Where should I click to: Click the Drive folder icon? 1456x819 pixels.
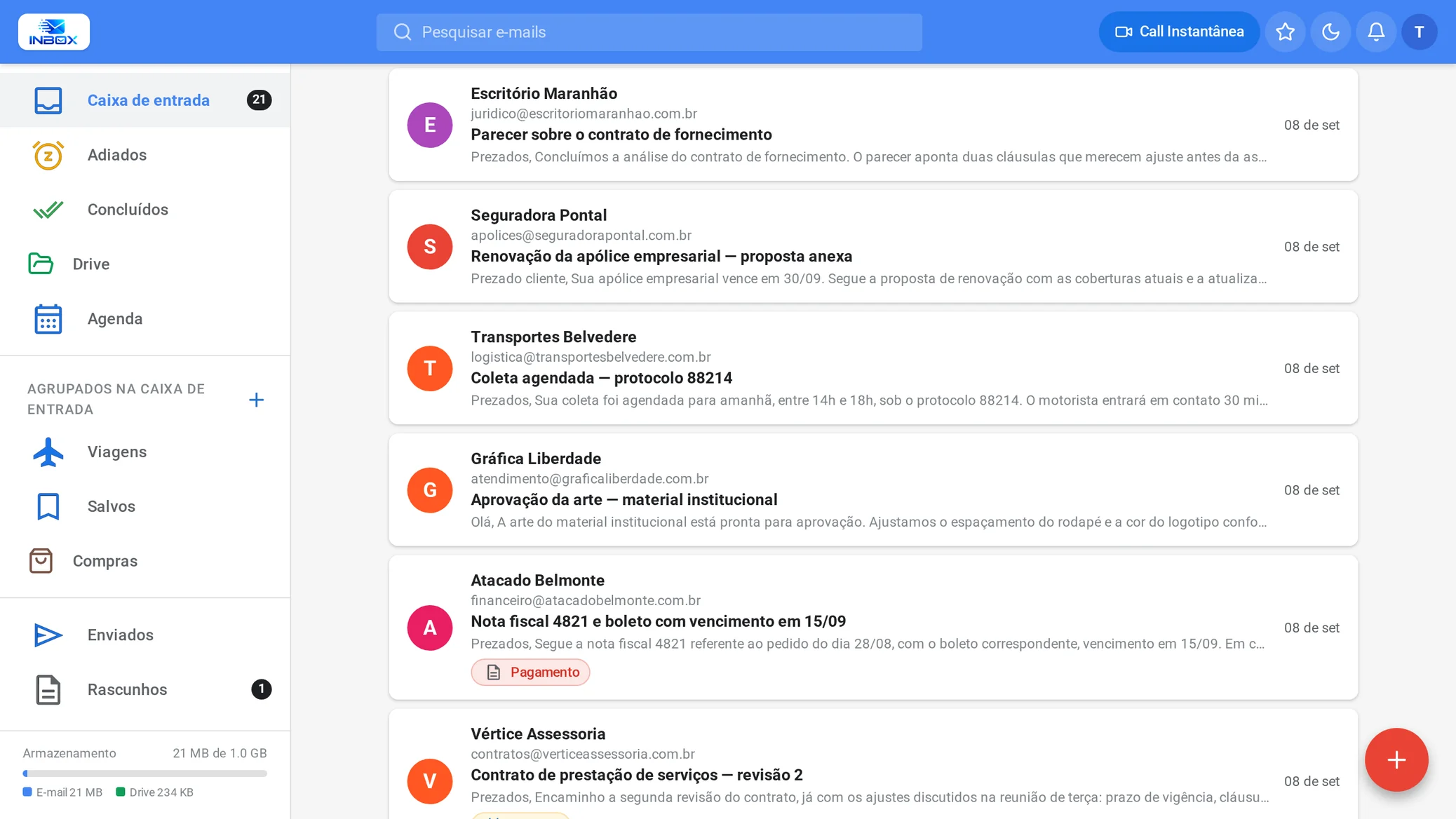pos(41,264)
